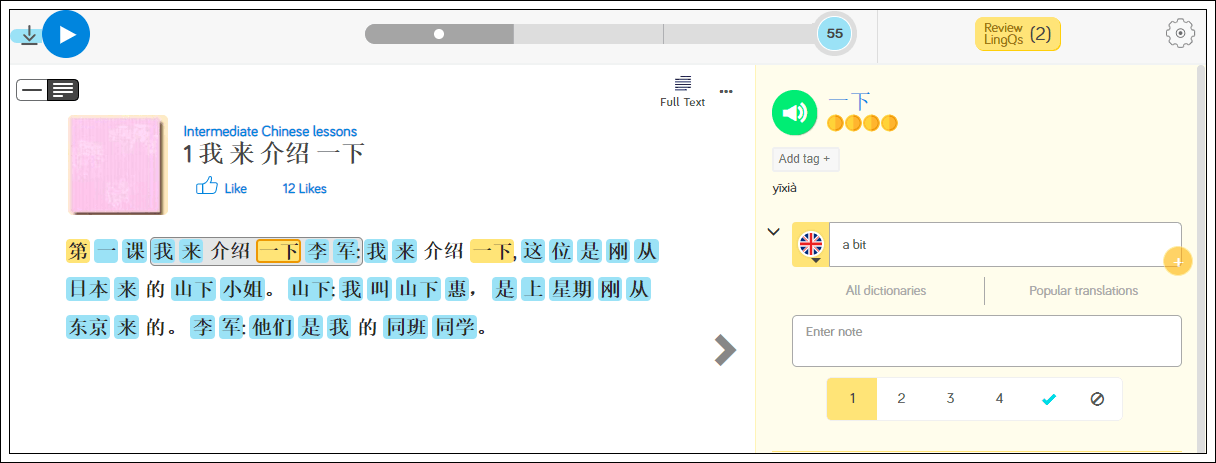This screenshot has width=1216, height=463.
Task: Open the settings gear
Action: tap(1180, 33)
